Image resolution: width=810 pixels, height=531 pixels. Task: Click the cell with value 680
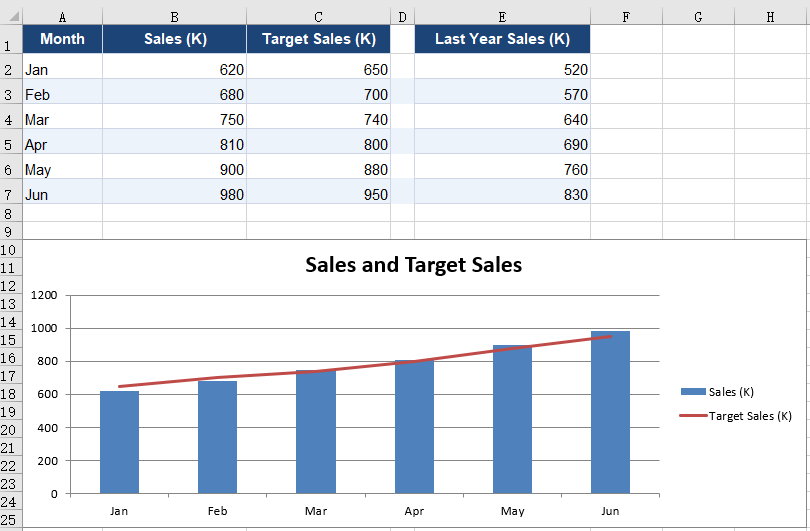[175, 91]
